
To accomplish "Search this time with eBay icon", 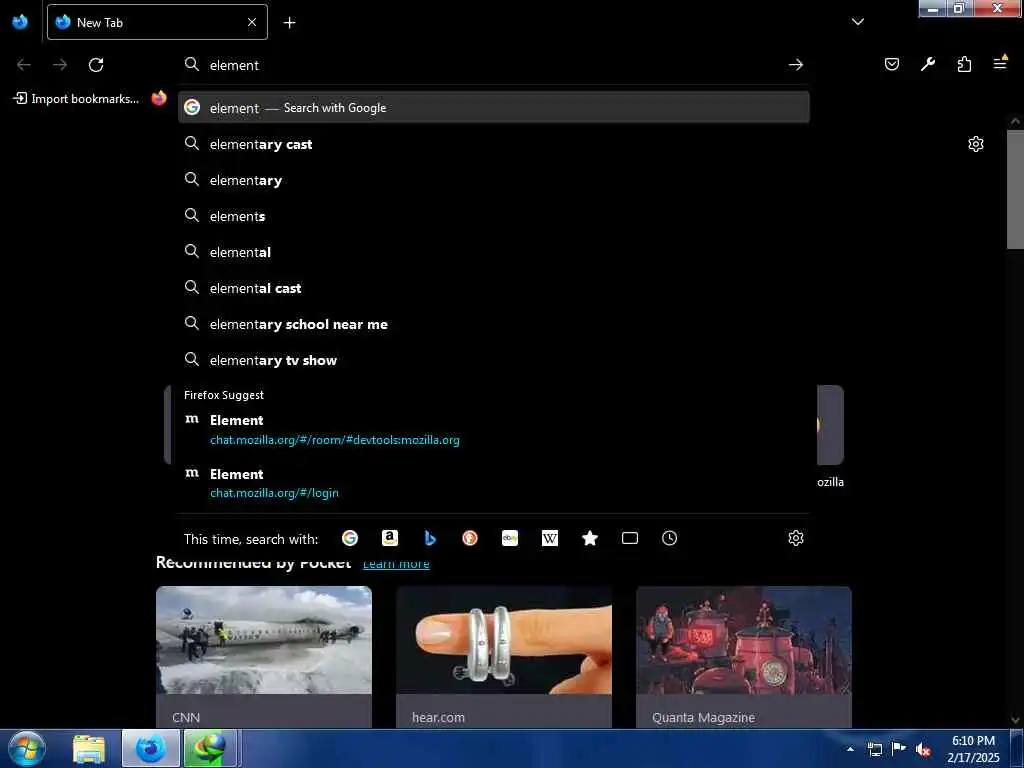I will point(510,538).
